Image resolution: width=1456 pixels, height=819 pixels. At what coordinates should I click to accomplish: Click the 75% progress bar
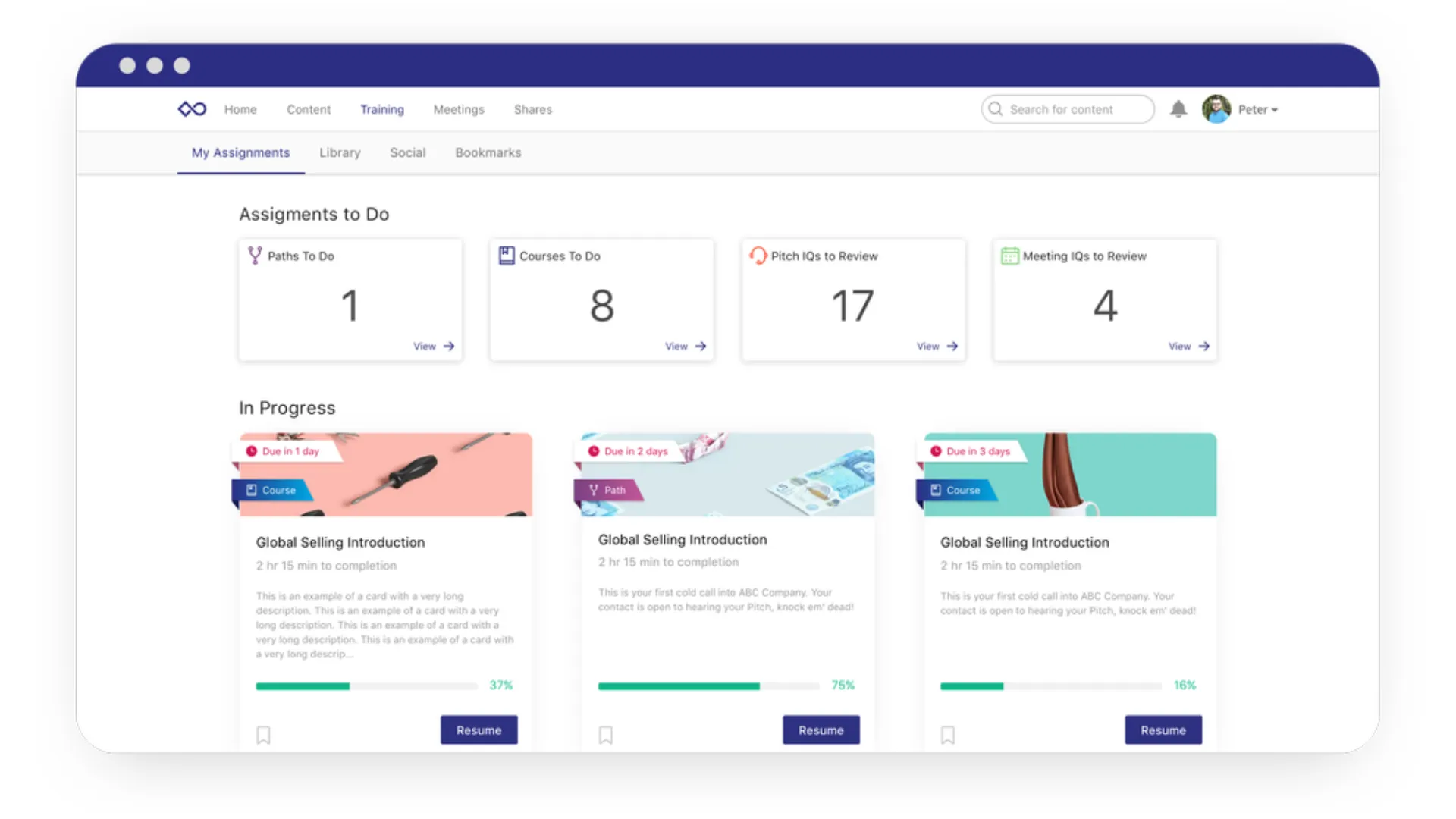708,686
